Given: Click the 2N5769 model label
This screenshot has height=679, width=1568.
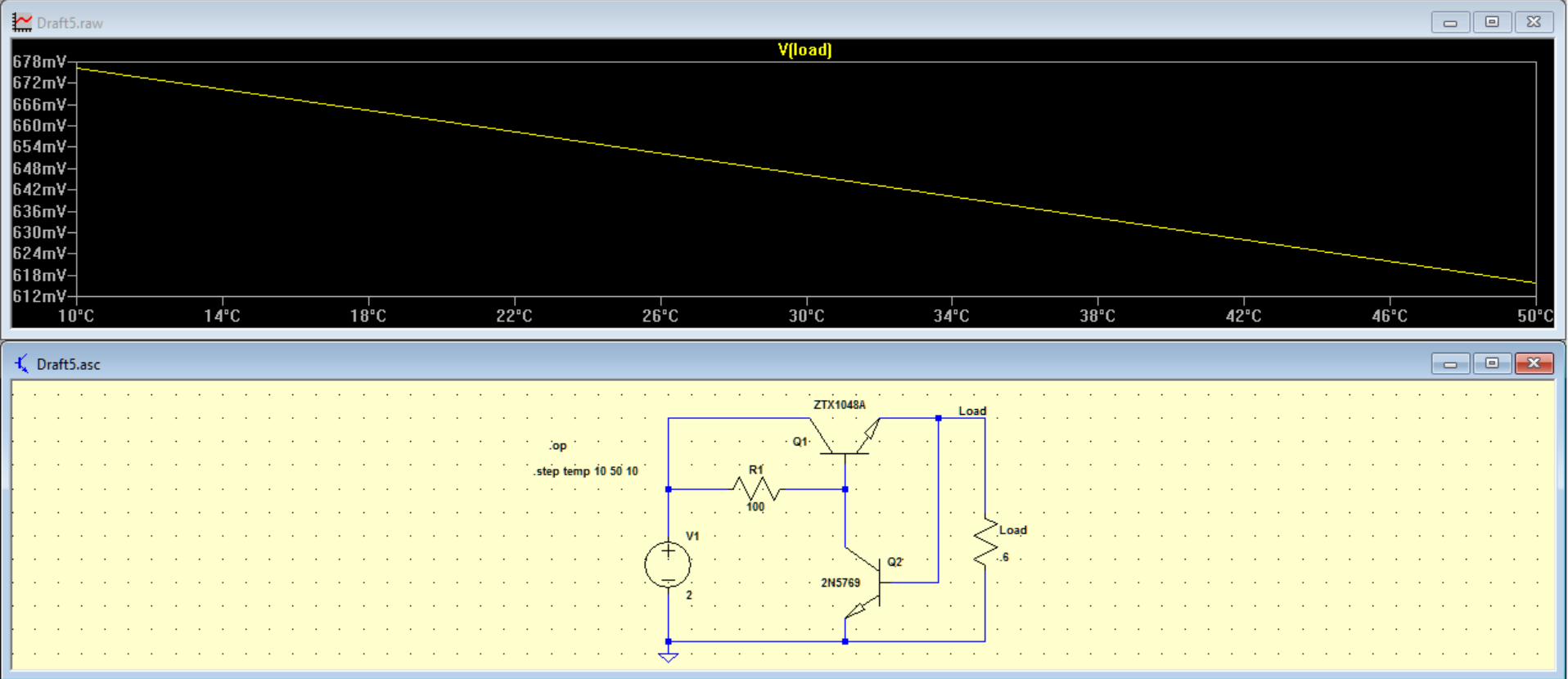Looking at the screenshot, I should click(840, 582).
